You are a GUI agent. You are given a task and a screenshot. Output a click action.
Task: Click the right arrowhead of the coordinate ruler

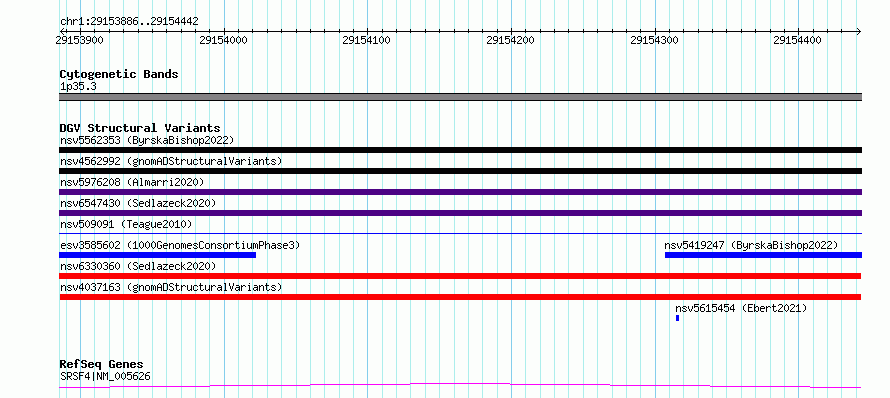[858, 31]
